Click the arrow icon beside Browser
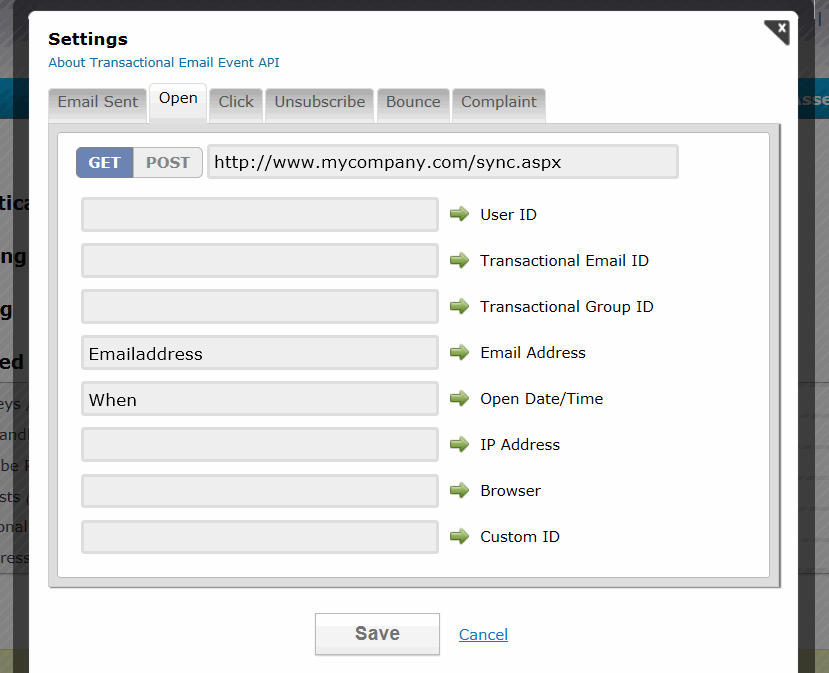 459,490
